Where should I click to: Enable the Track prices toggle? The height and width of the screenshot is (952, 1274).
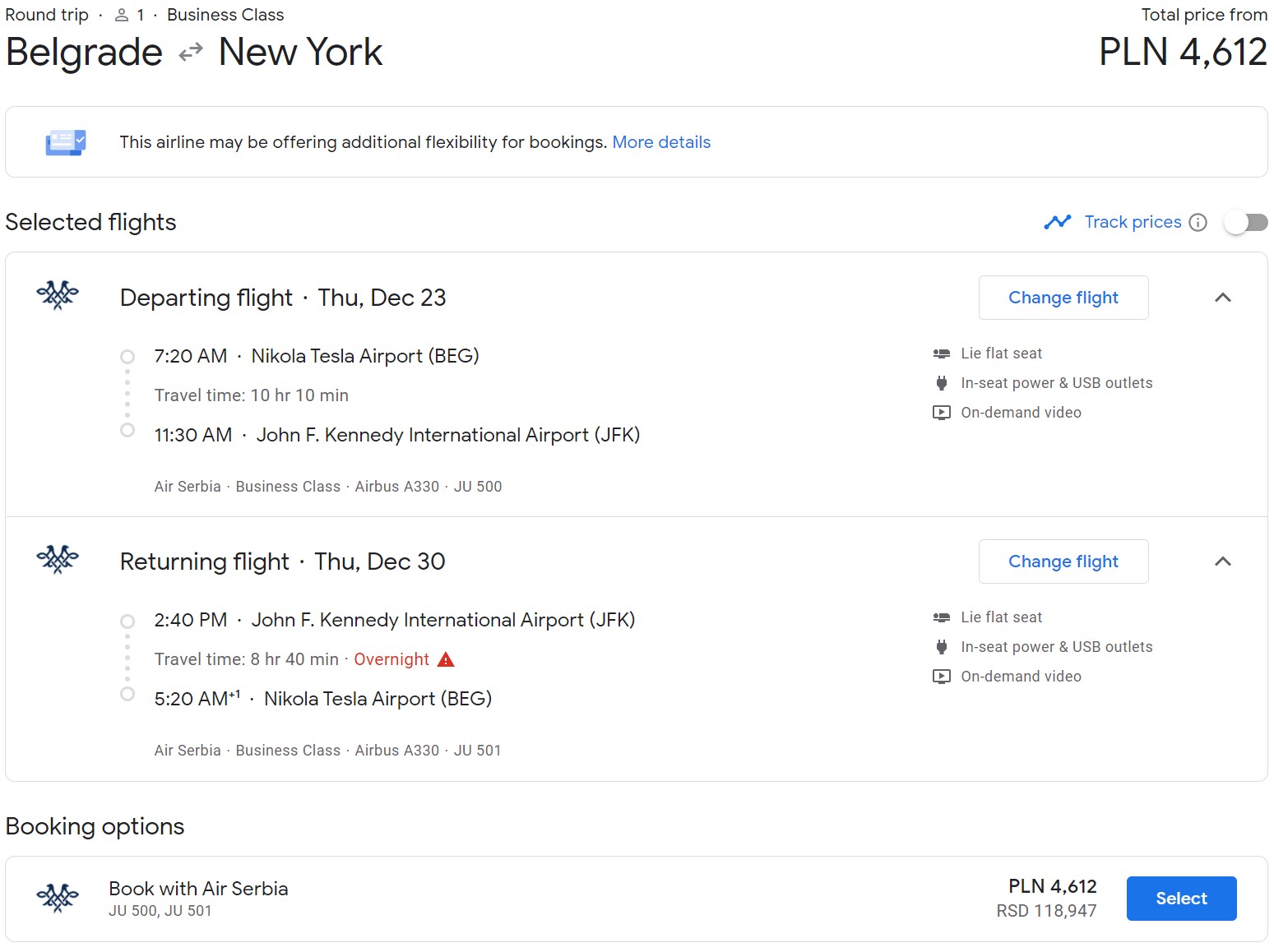pos(1246,222)
